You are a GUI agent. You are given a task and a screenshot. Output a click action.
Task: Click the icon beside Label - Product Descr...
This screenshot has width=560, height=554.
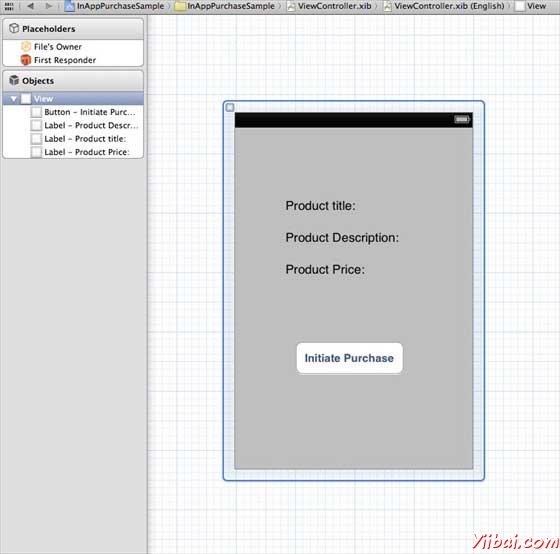[36, 125]
